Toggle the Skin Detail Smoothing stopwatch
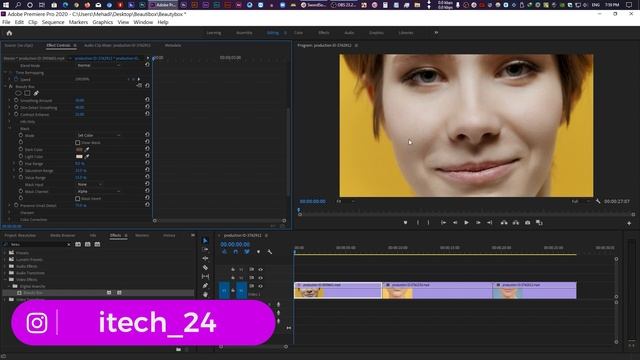Viewport: 640px width, 360px height. coord(16,107)
